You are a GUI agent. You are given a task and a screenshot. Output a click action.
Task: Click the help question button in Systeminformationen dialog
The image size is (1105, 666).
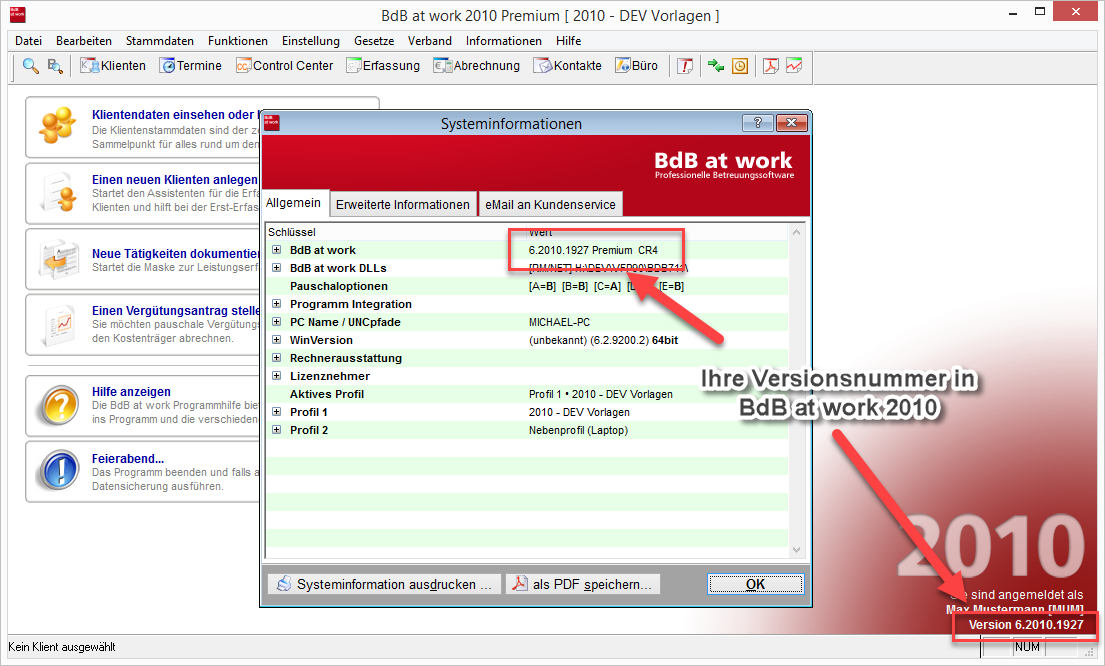[758, 123]
